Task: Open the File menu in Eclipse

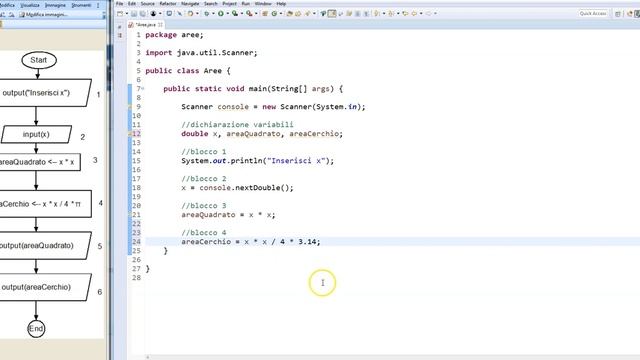Action: click(x=120, y=4)
